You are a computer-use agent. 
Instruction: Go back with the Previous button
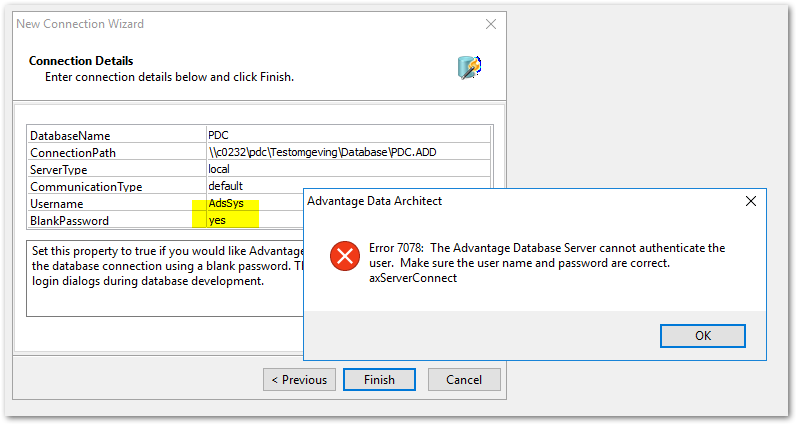[299, 380]
